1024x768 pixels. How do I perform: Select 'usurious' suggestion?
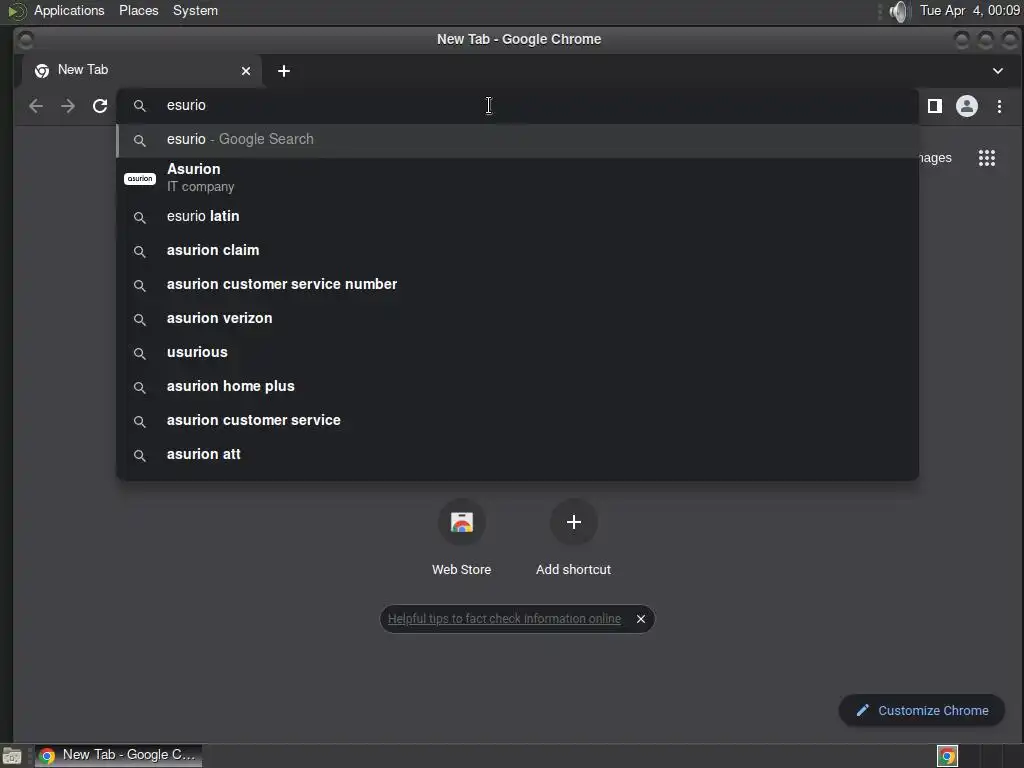tap(517, 352)
